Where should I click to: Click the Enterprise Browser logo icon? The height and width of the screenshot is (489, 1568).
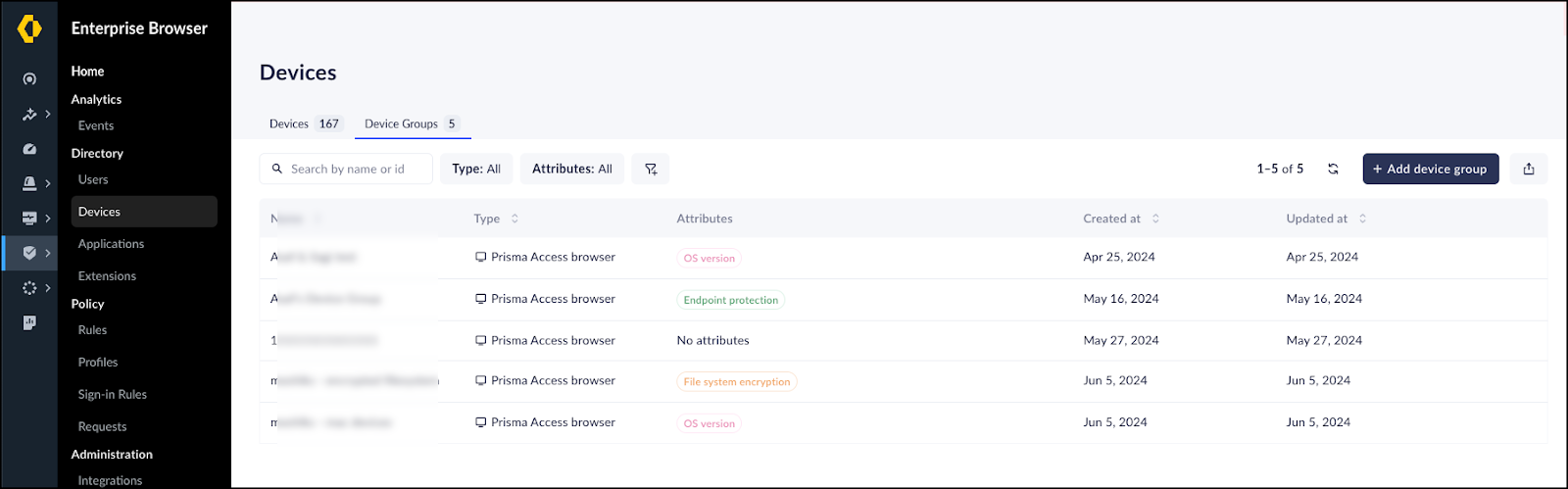pyautogui.click(x=29, y=28)
